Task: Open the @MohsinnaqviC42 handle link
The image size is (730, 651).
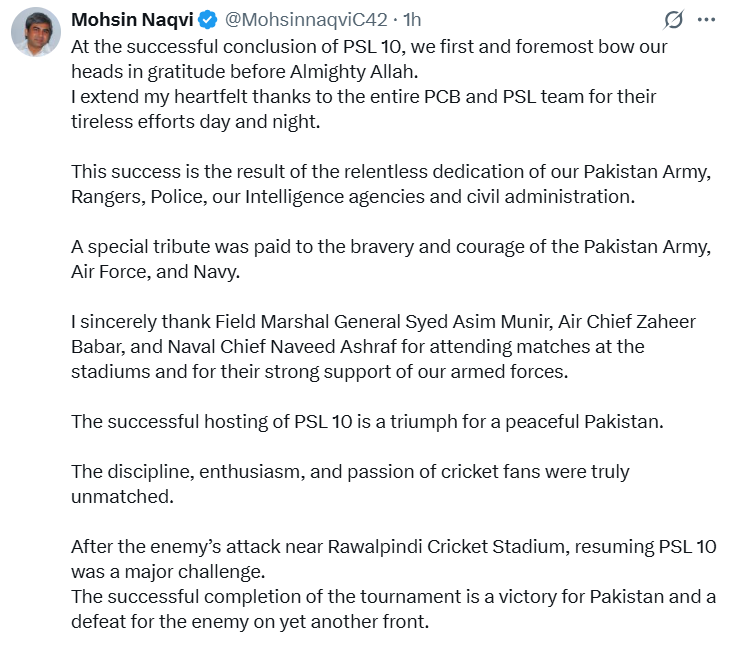Action: (x=306, y=20)
